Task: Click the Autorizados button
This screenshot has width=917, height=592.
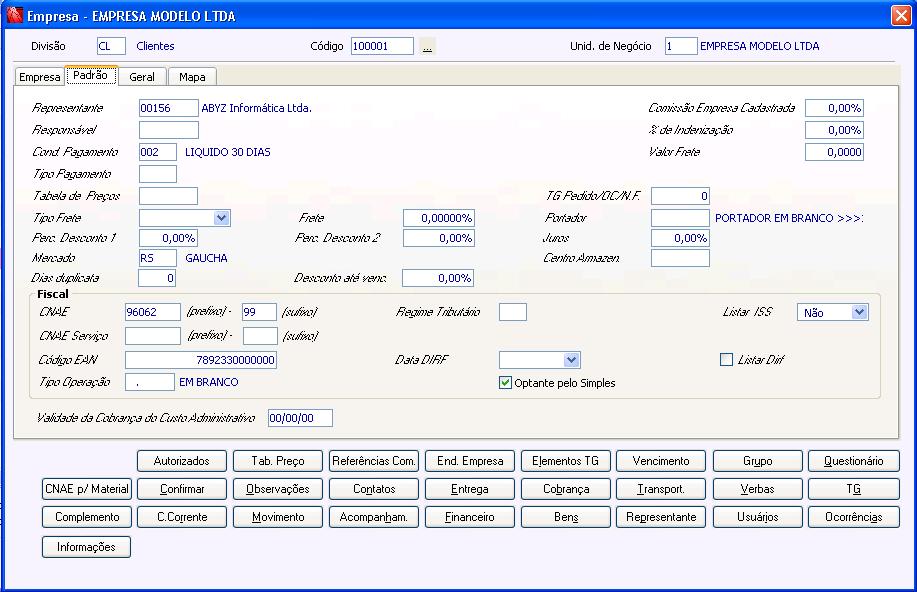Action: coord(182,461)
